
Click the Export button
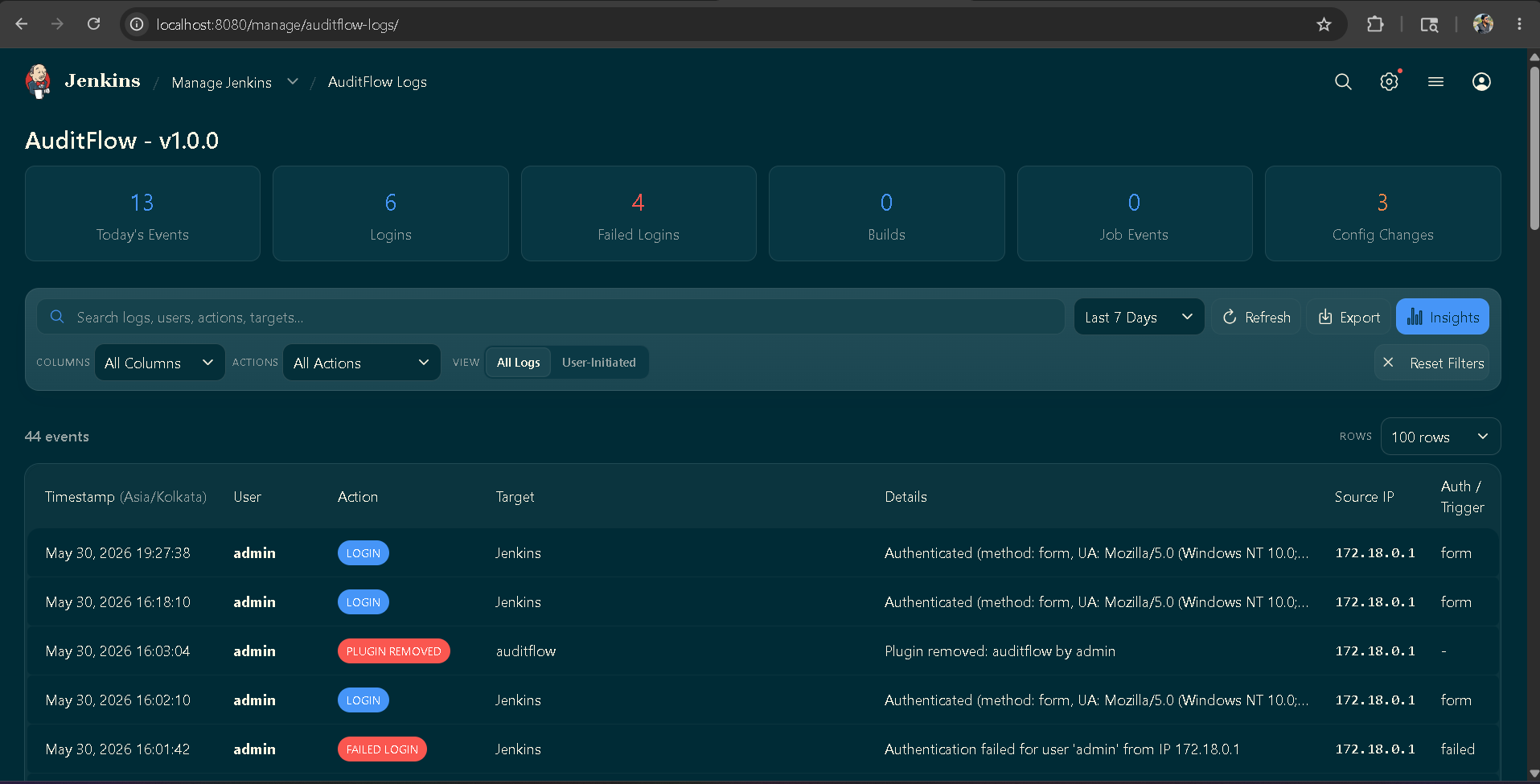point(1349,317)
